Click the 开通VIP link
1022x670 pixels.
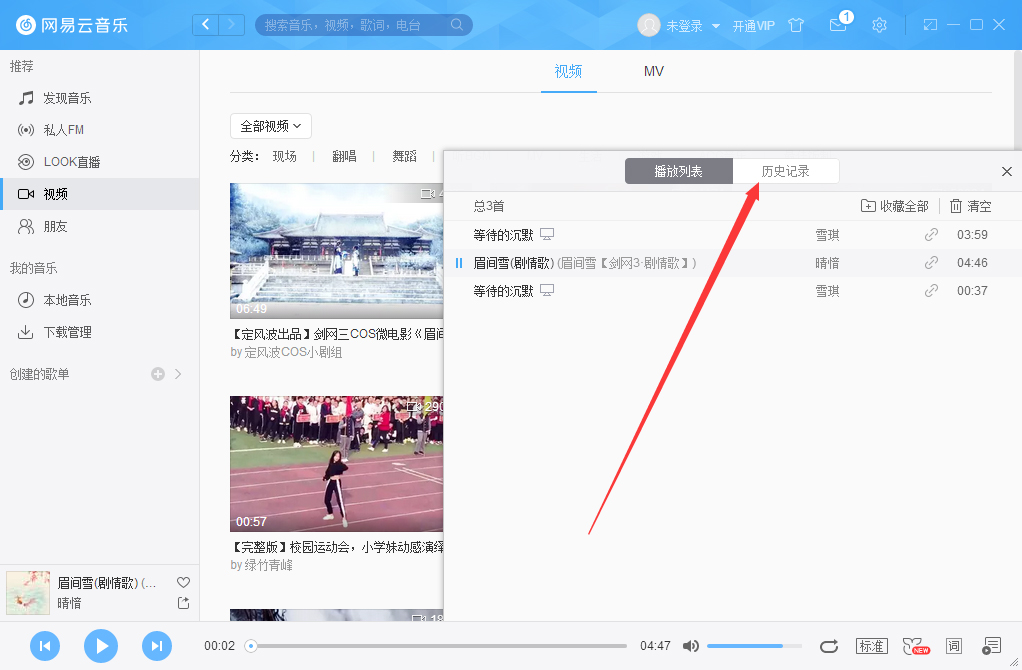point(752,25)
